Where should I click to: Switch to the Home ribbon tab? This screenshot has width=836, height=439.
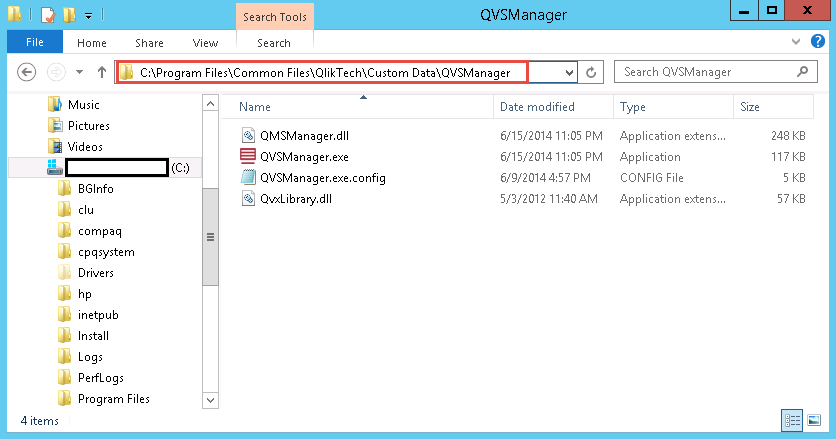pyautogui.click(x=92, y=43)
